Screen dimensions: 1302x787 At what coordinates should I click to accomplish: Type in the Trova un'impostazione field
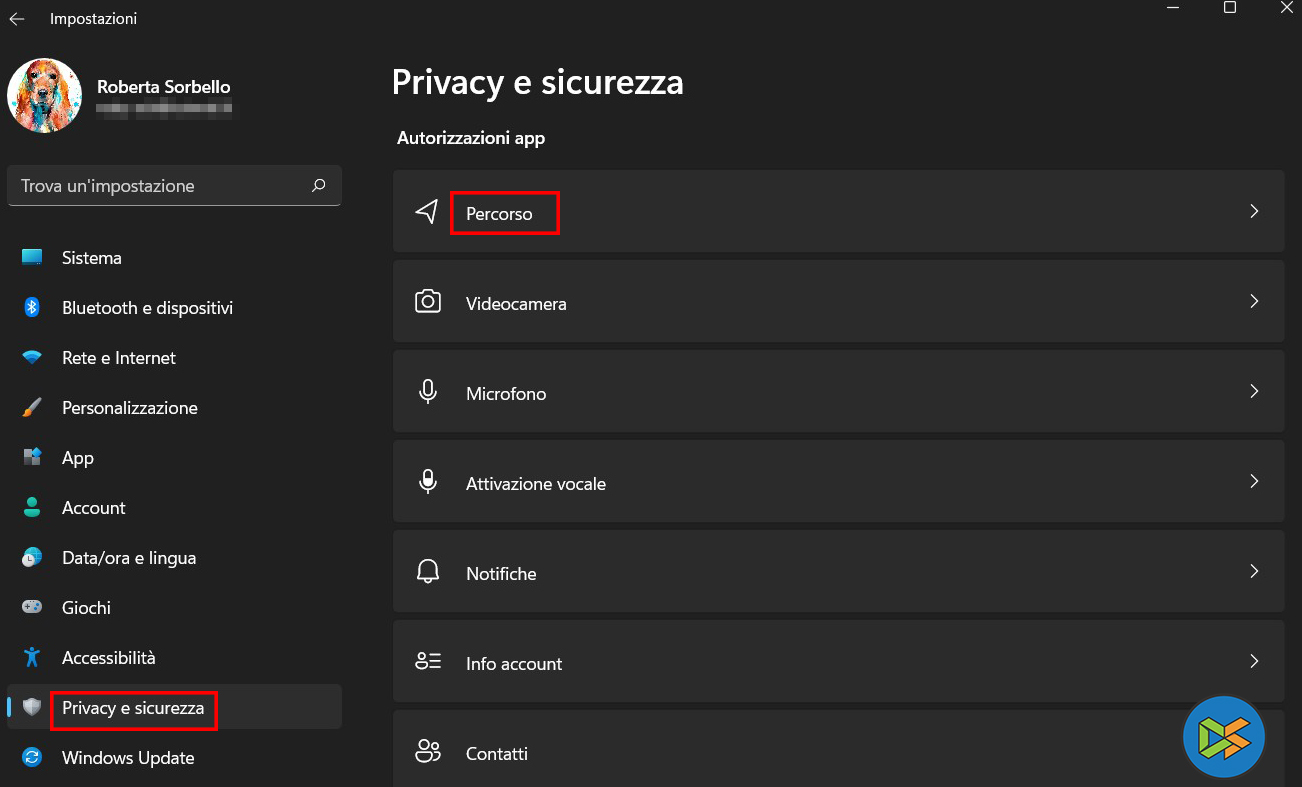[x=160, y=186]
